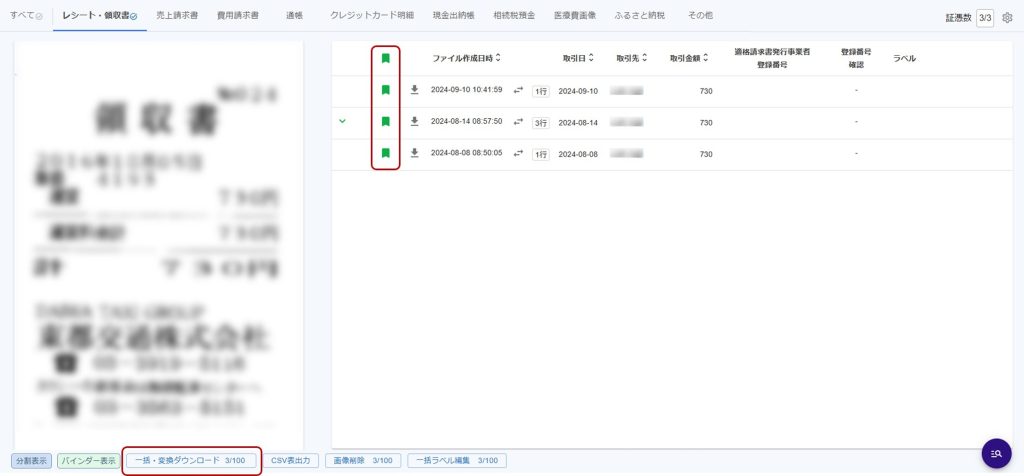
Task: Sort by ファイル作成日時 column
Action: point(466,59)
